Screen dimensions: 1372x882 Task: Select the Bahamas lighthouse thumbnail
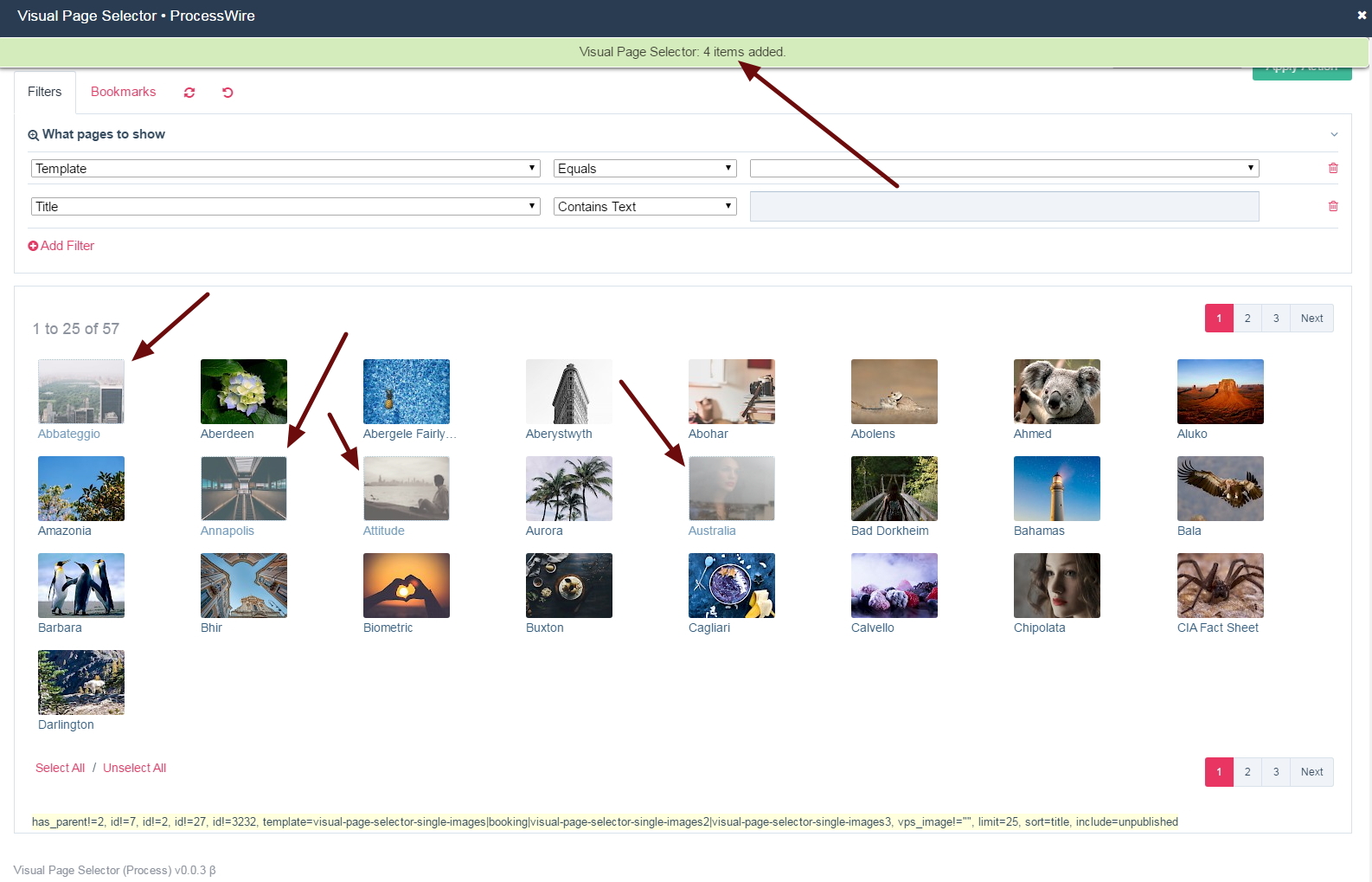1057,488
